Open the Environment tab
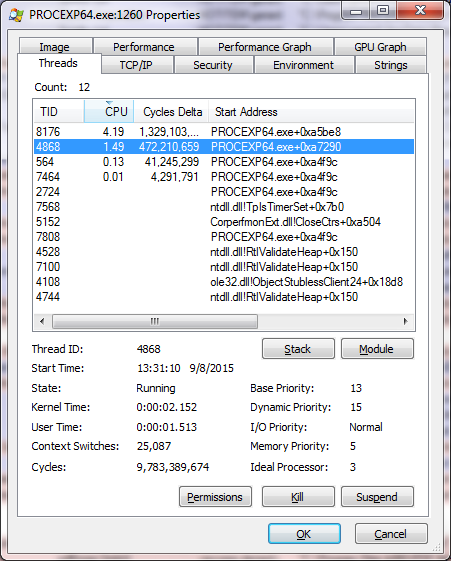The height and width of the screenshot is (561, 451). click(x=304, y=65)
